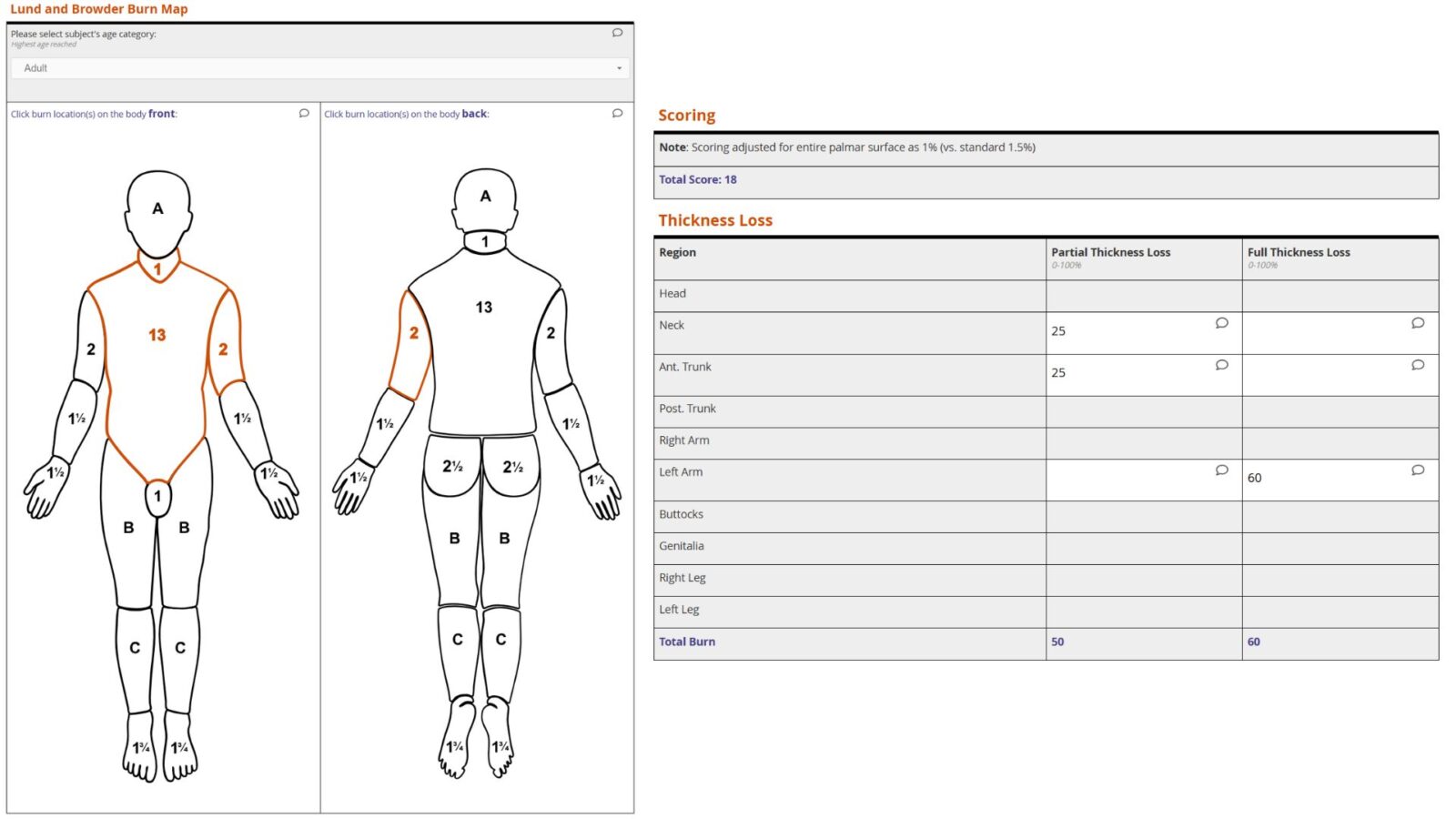The width and height of the screenshot is (1456, 819).
Task: Toggle highlighted upper arm 2 on back body
Action: tap(411, 344)
